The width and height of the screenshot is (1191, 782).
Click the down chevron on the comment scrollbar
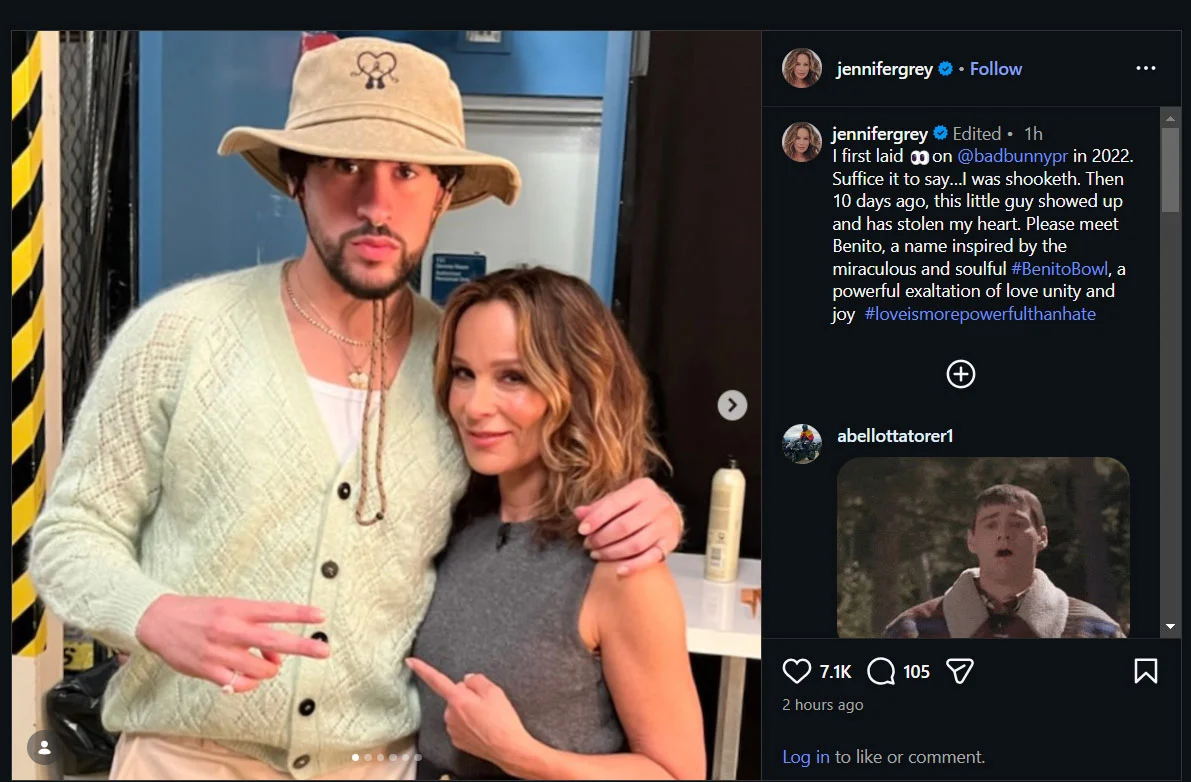tap(1168, 627)
